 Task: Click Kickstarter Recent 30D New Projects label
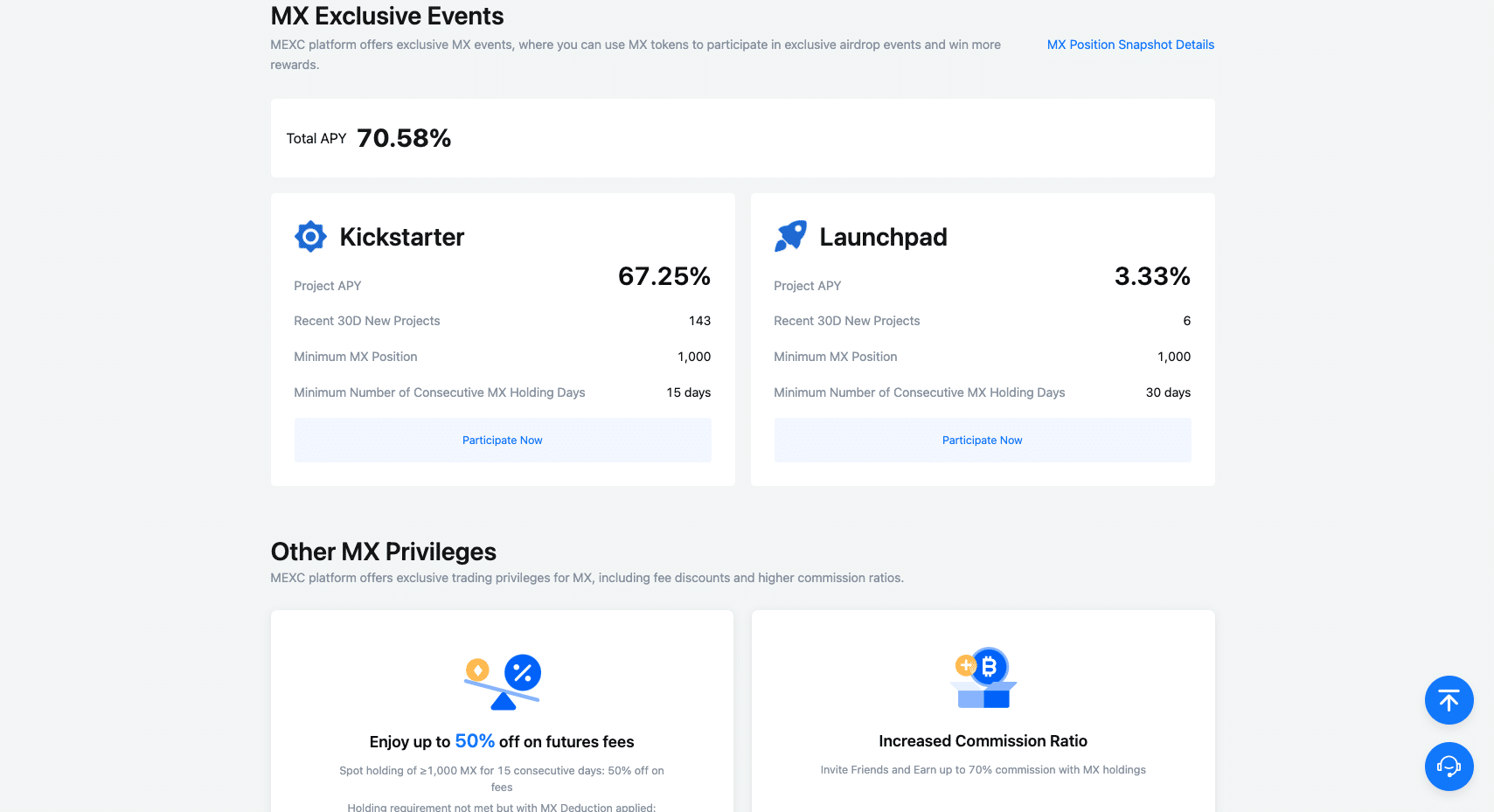pyautogui.click(x=367, y=321)
